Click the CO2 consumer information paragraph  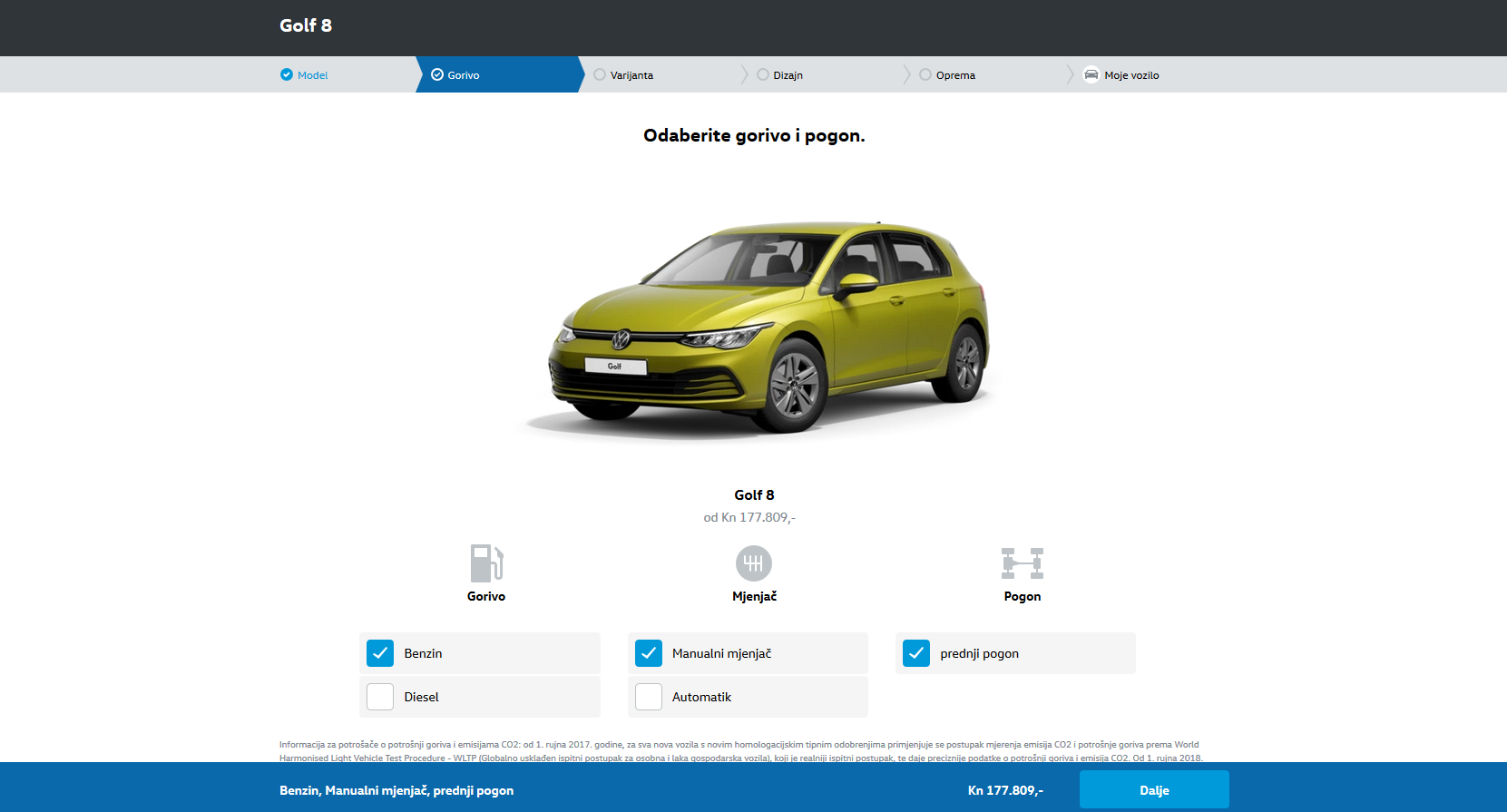[x=741, y=751]
